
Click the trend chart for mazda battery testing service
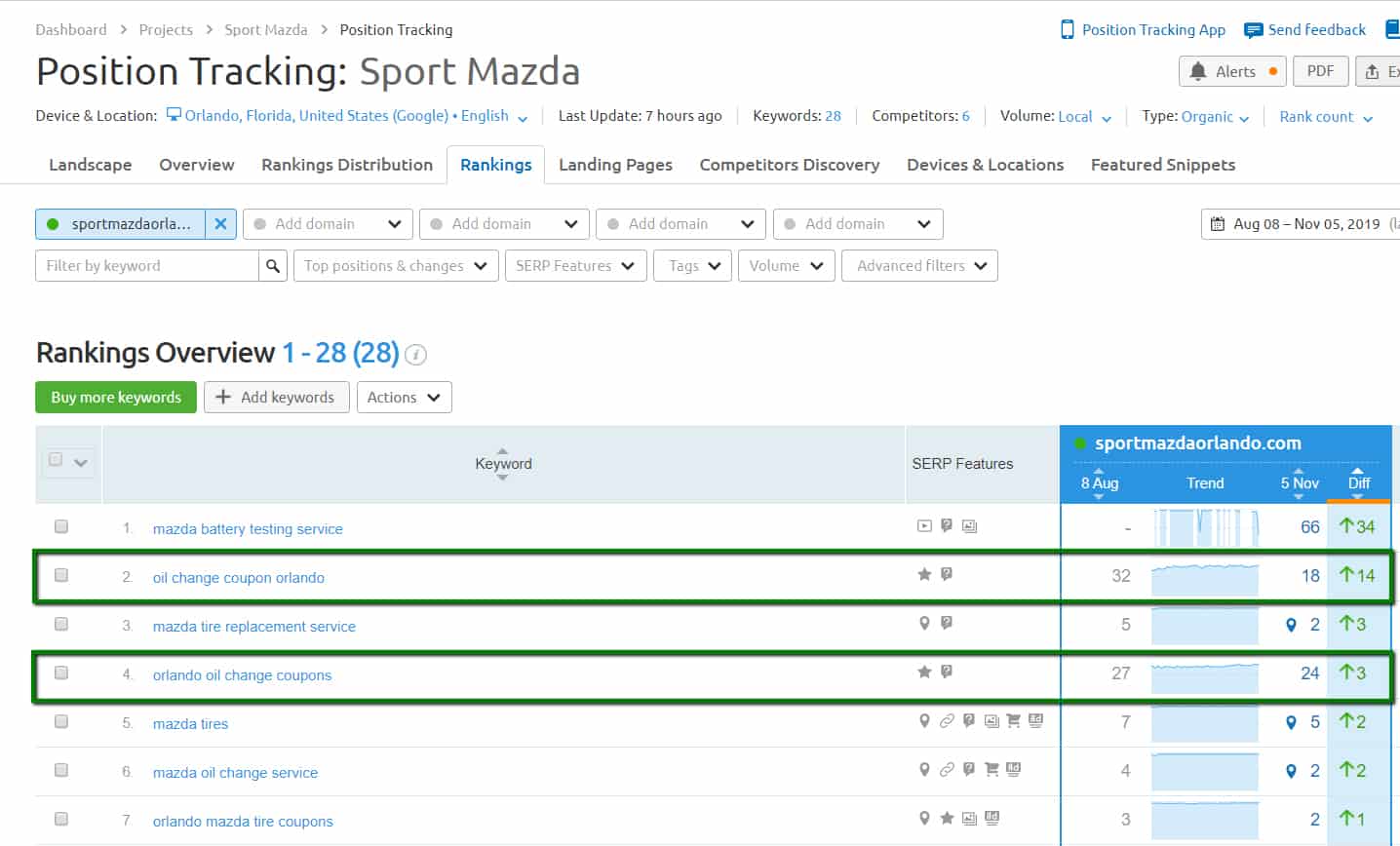pyautogui.click(x=1205, y=527)
